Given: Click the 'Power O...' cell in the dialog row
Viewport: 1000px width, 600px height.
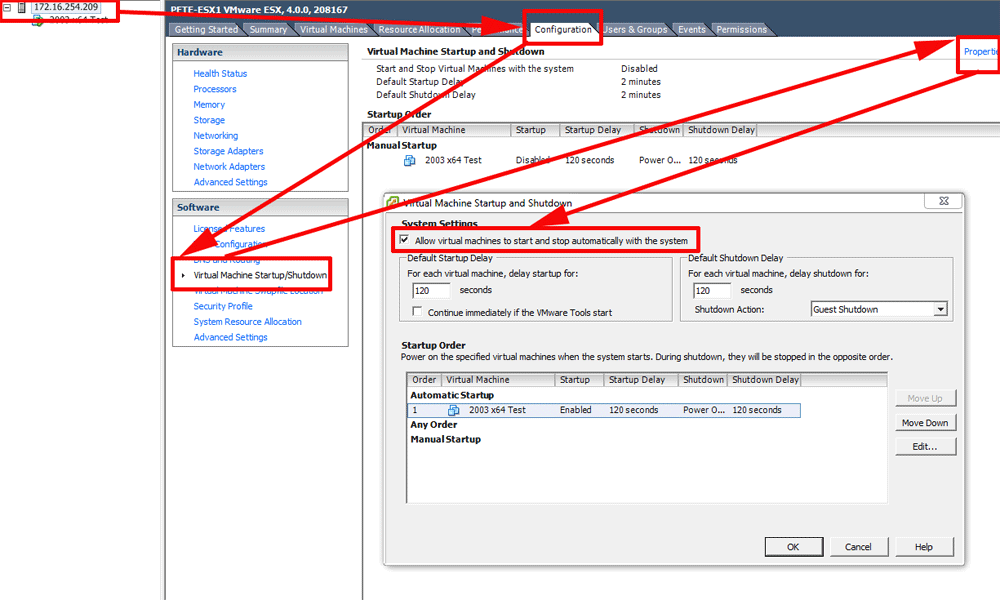Looking at the screenshot, I should pyautogui.click(x=703, y=410).
